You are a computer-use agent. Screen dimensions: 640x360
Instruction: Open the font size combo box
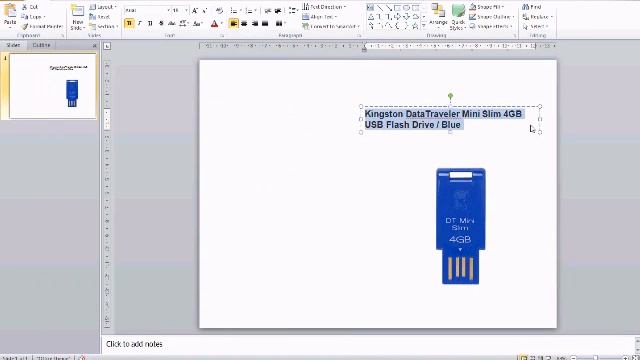pyautogui.click(x=180, y=10)
